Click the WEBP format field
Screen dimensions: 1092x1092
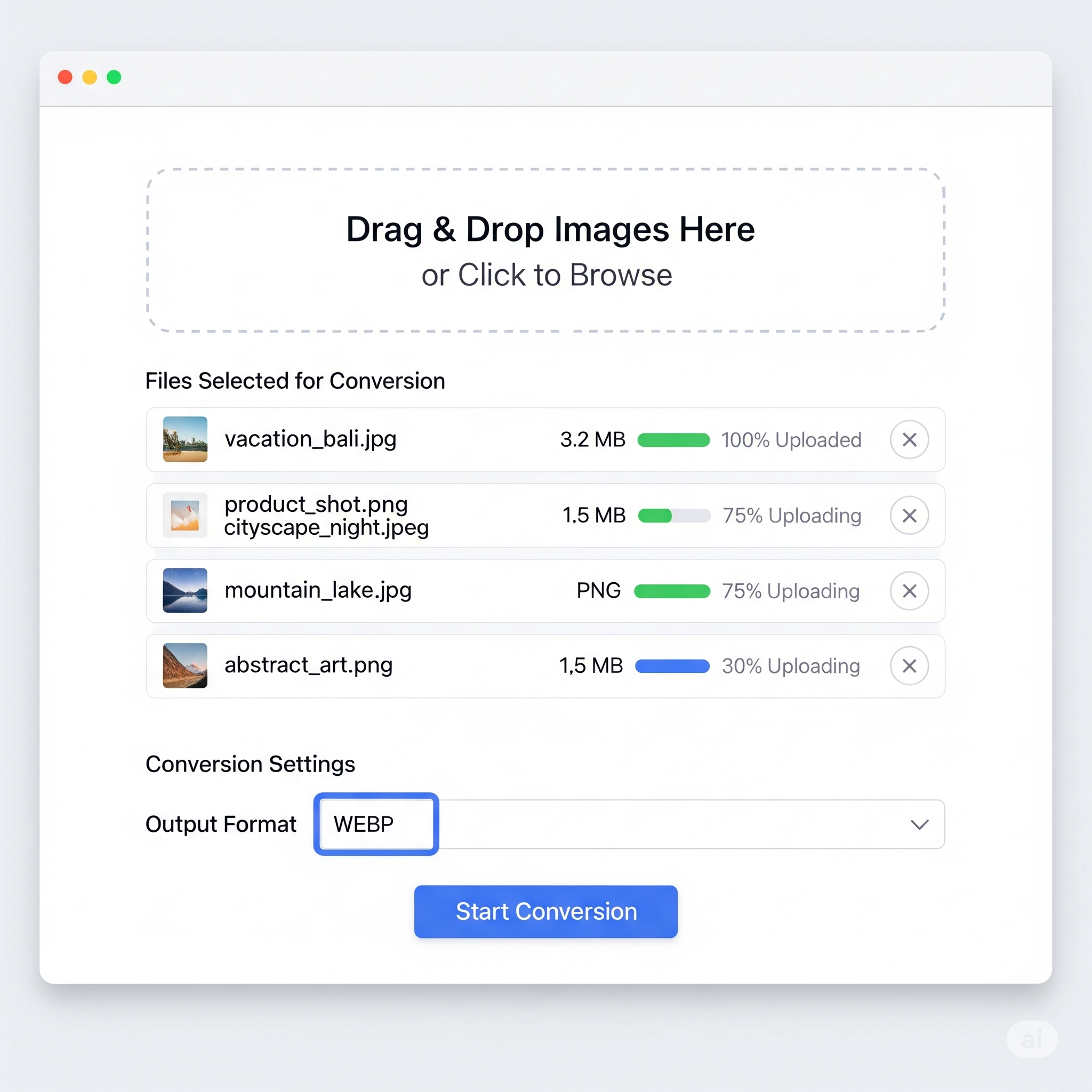(x=375, y=824)
